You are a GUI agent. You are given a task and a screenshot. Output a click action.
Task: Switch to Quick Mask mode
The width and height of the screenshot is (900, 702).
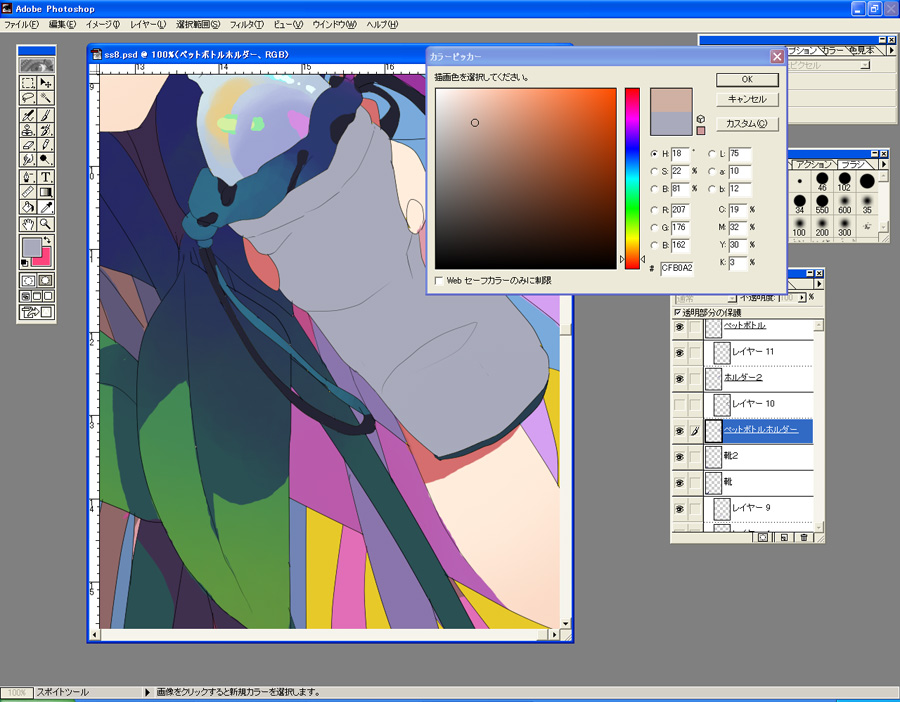tap(45, 280)
